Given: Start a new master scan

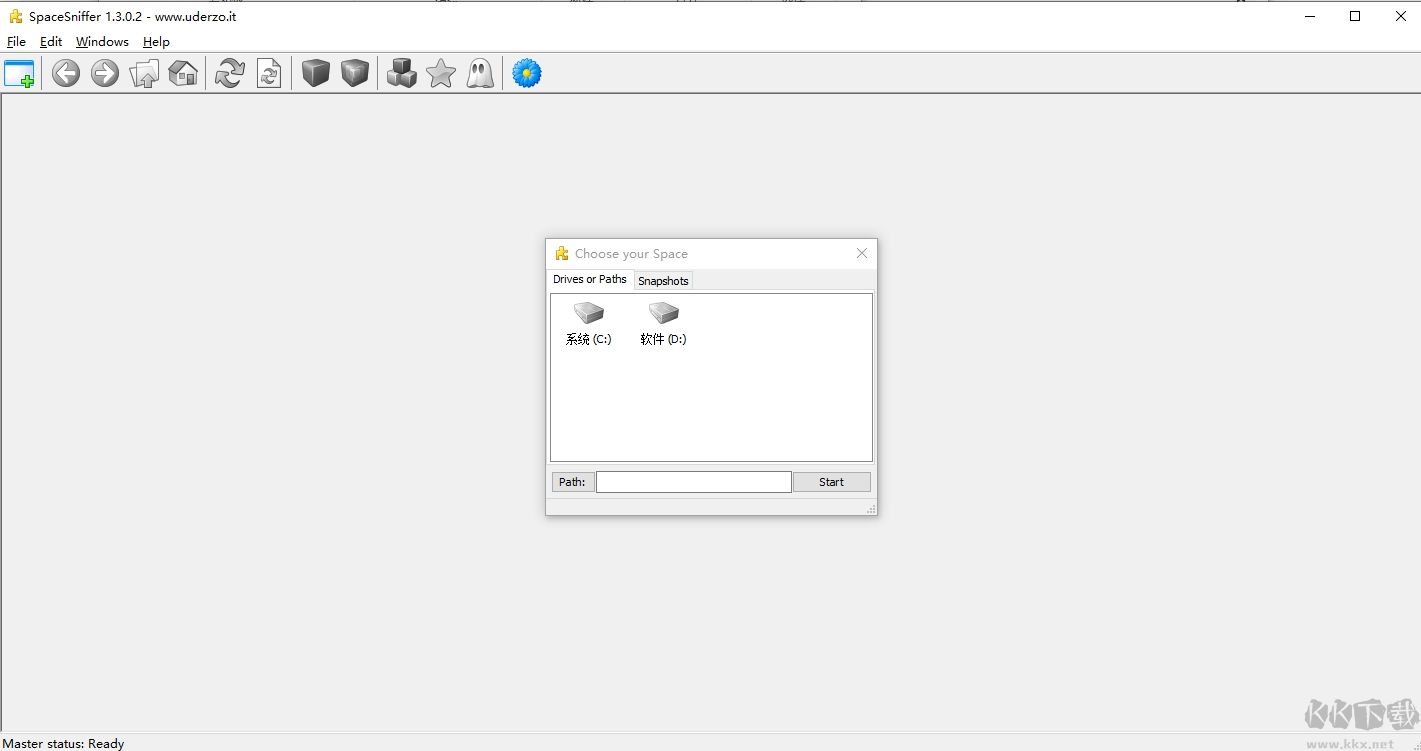Looking at the screenshot, I should 230,74.
